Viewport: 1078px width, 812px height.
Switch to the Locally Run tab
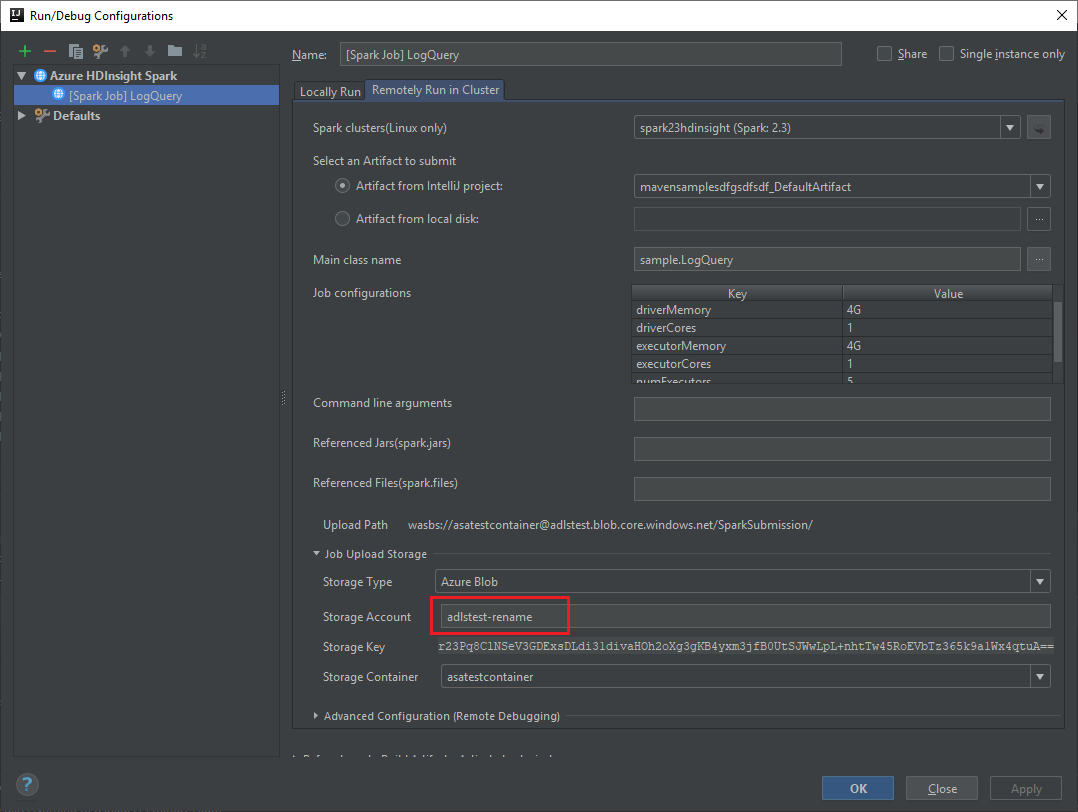tap(329, 90)
